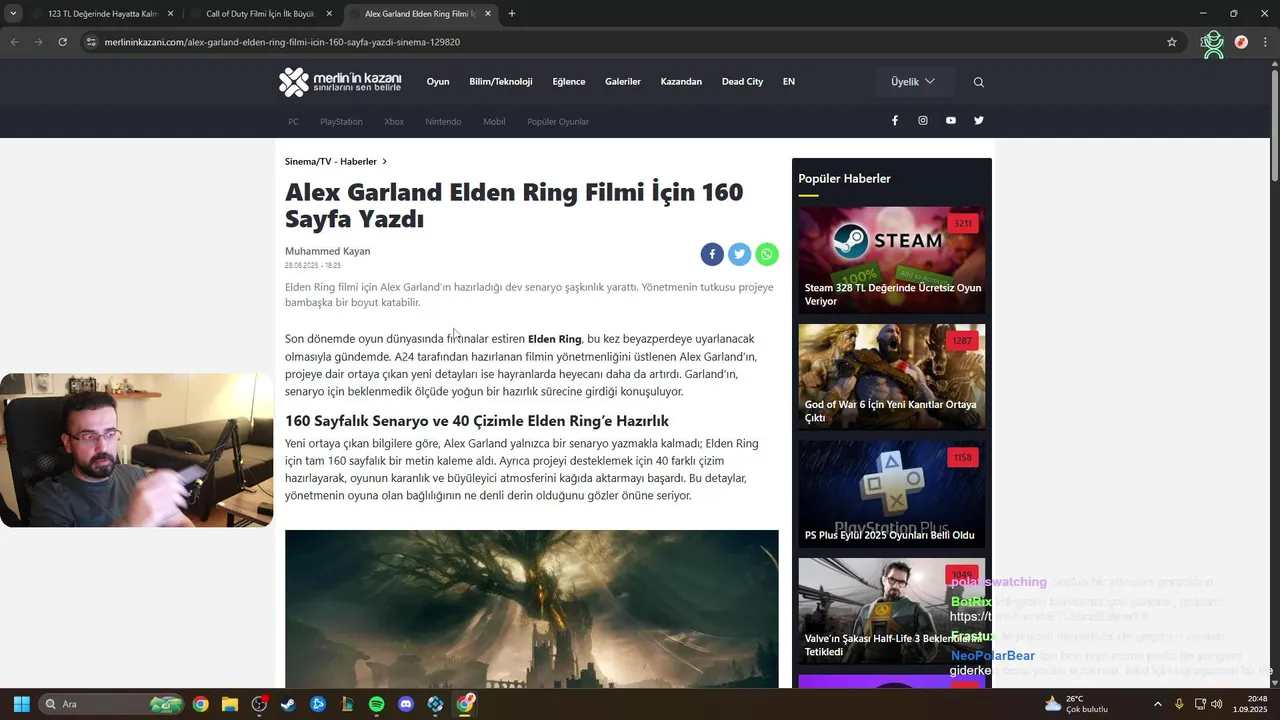1280x720 pixels.
Task: Open a new browser tab
Action: pyautogui.click(x=512, y=14)
